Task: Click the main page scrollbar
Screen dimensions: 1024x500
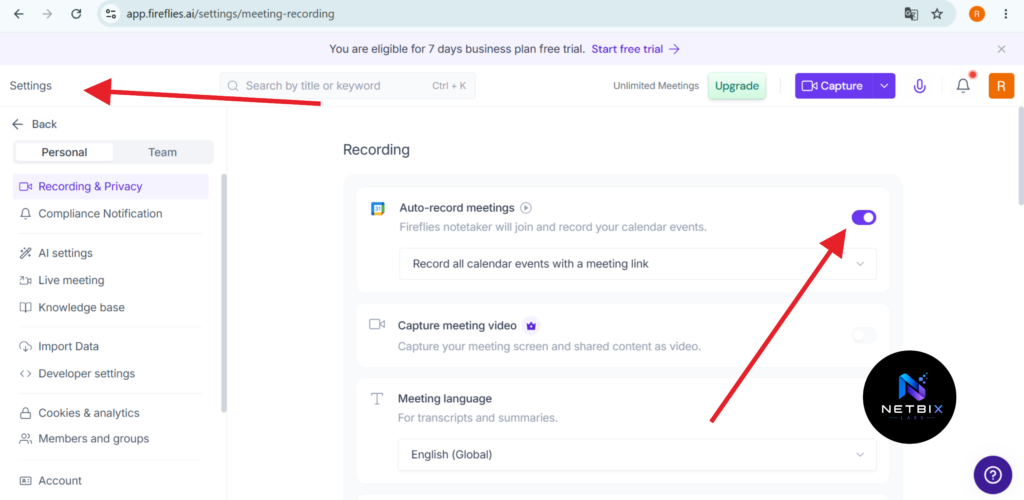Action: [1020, 157]
